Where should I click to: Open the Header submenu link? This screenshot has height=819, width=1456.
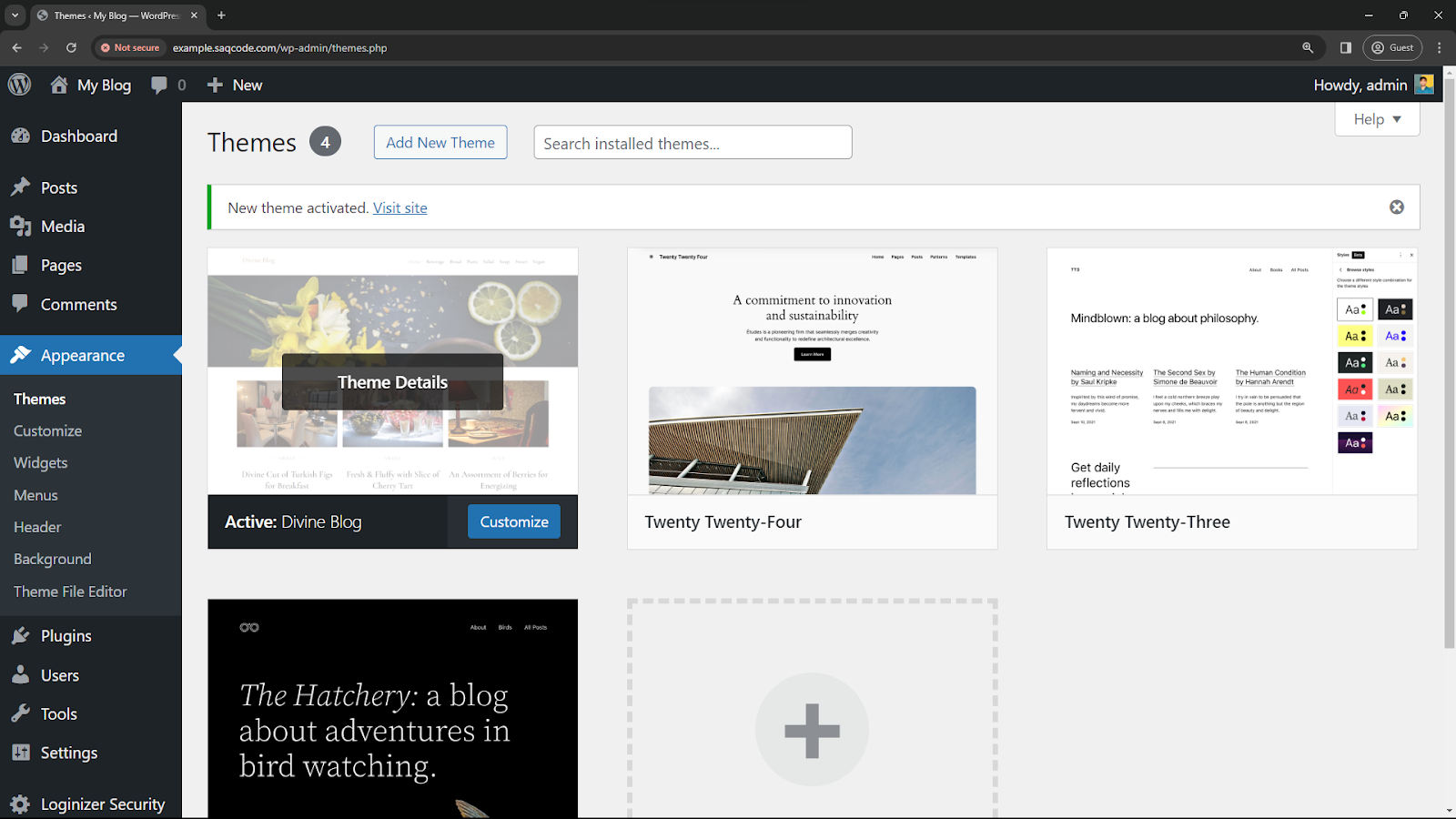(37, 527)
